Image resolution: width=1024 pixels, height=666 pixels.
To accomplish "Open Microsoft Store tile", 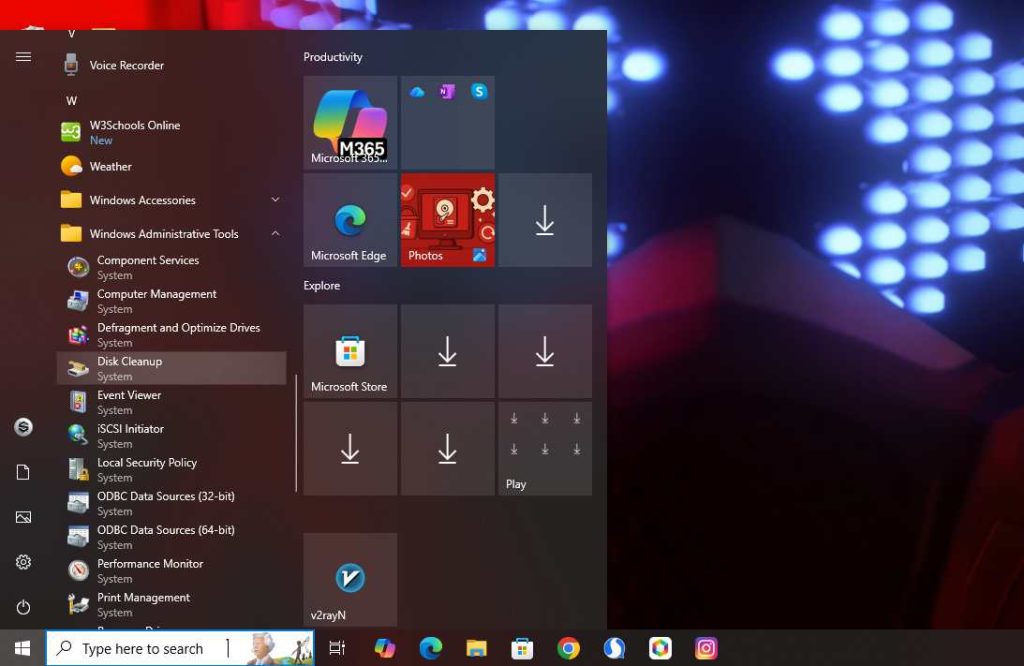I will point(350,351).
